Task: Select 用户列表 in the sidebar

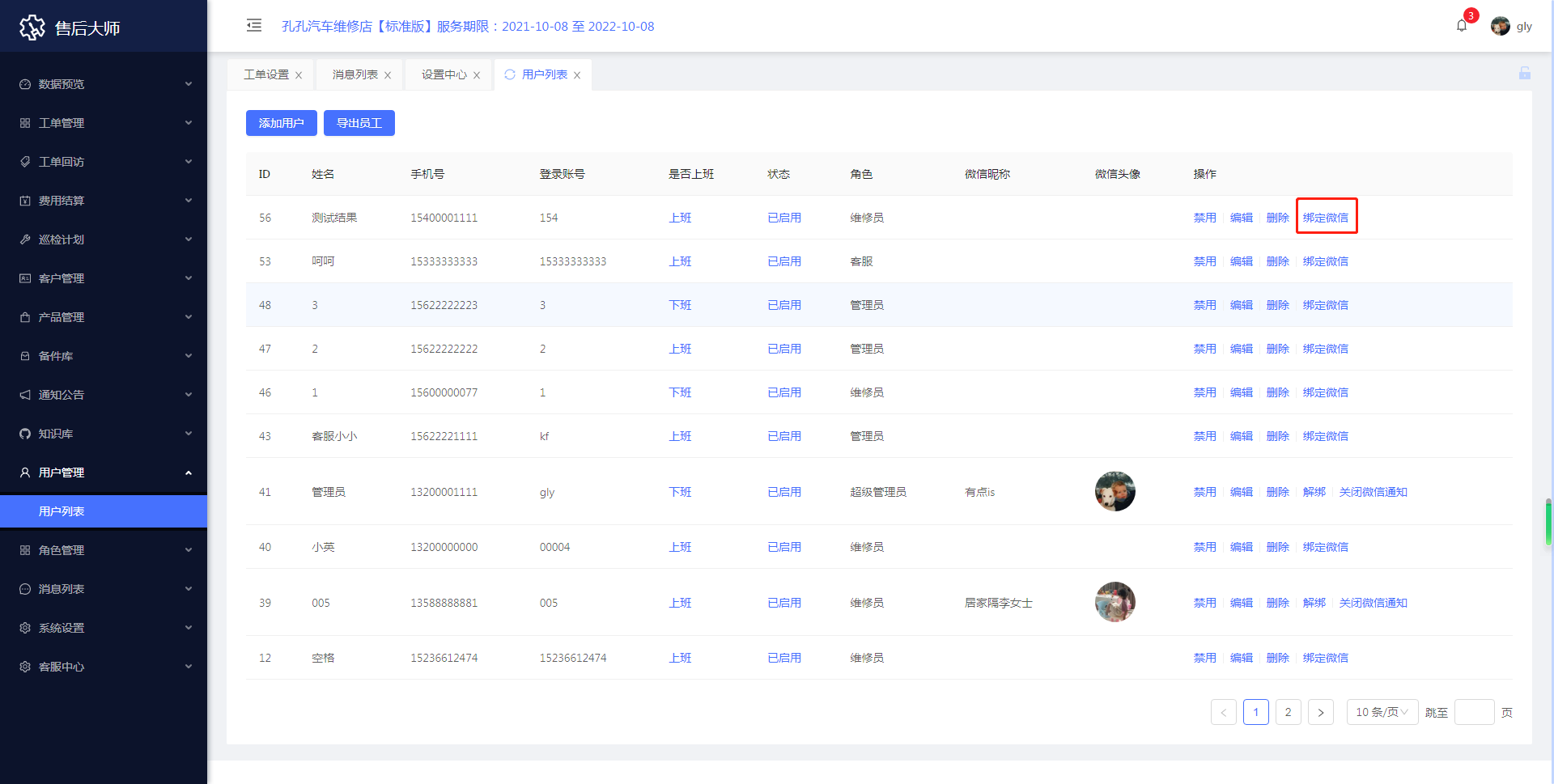Action: pyautogui.click(x=62, y=511)
